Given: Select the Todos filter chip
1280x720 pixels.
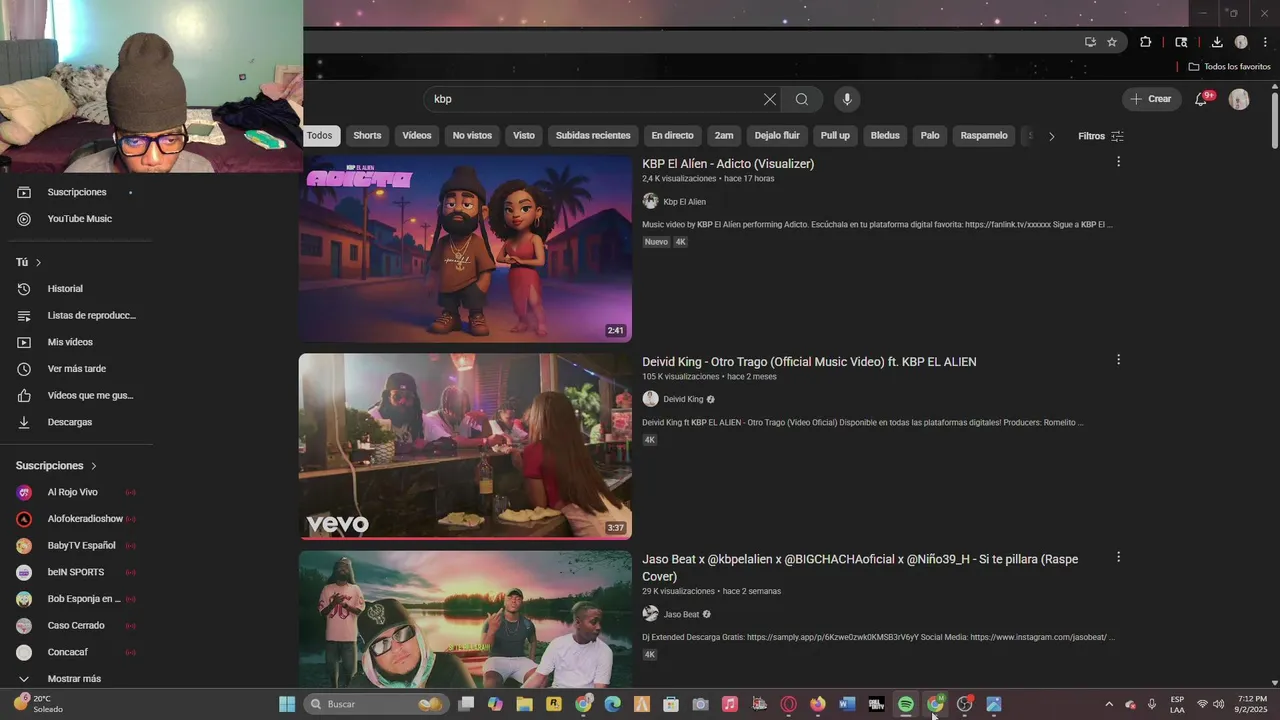Looking at the screenshot, I should (x=320, y=136).
